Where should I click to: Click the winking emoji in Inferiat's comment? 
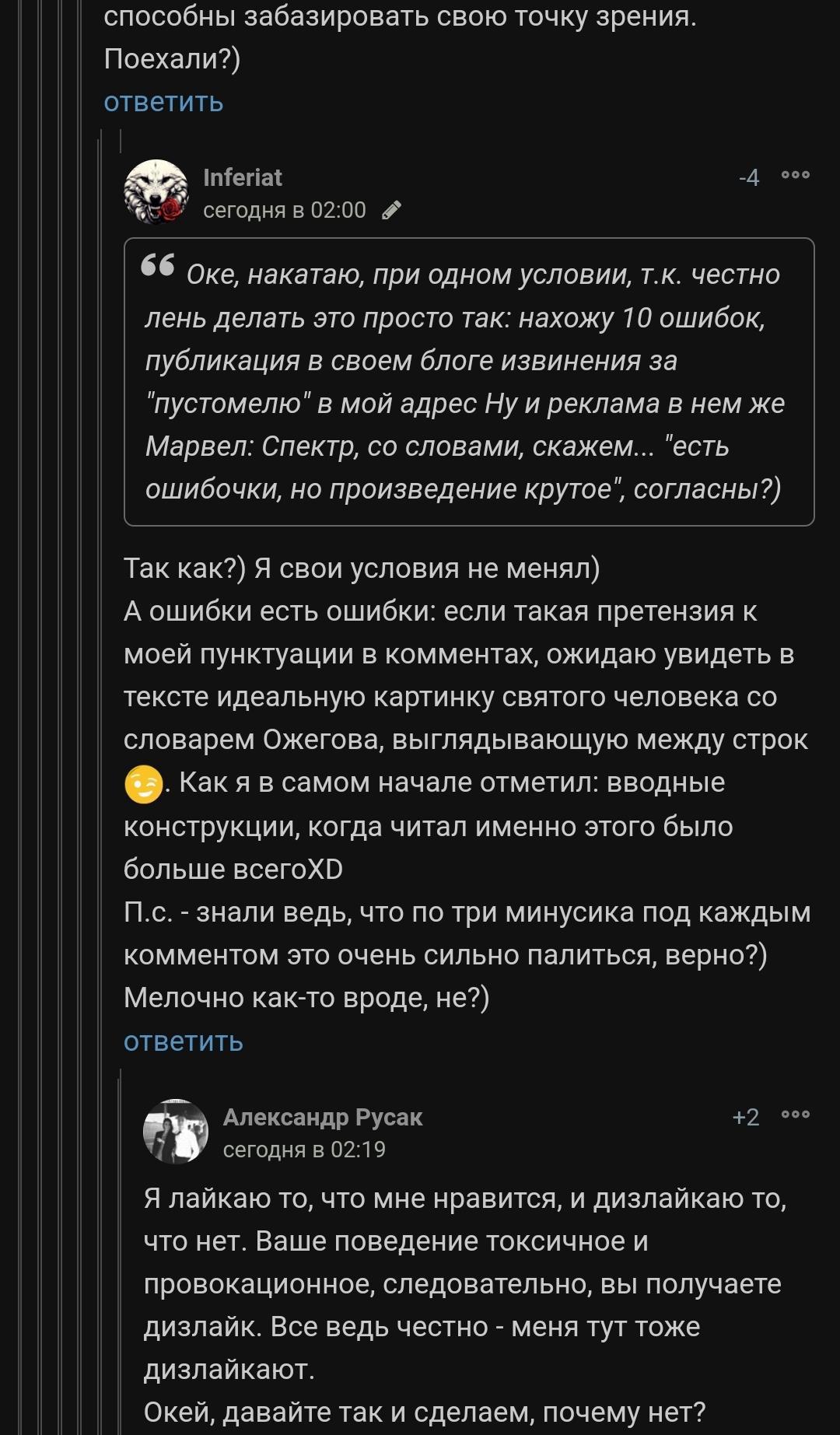pyautogui.click(x=143, y=784)
